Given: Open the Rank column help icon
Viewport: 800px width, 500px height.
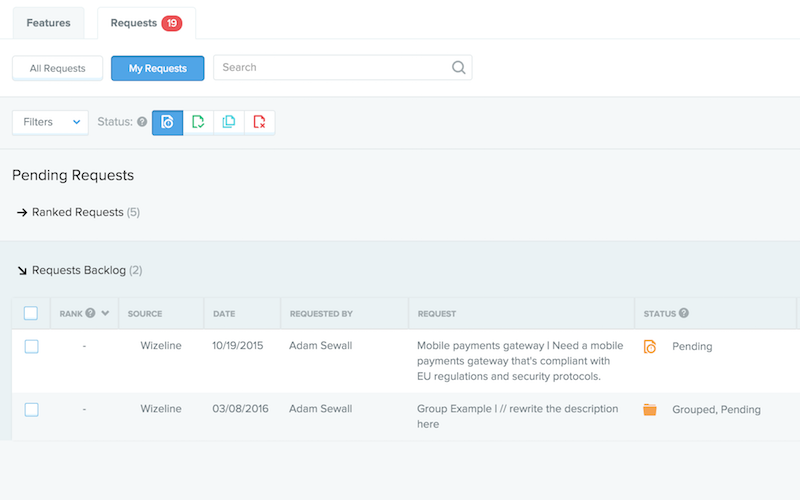Looking at the screenshot, I should tap(90, 313).
